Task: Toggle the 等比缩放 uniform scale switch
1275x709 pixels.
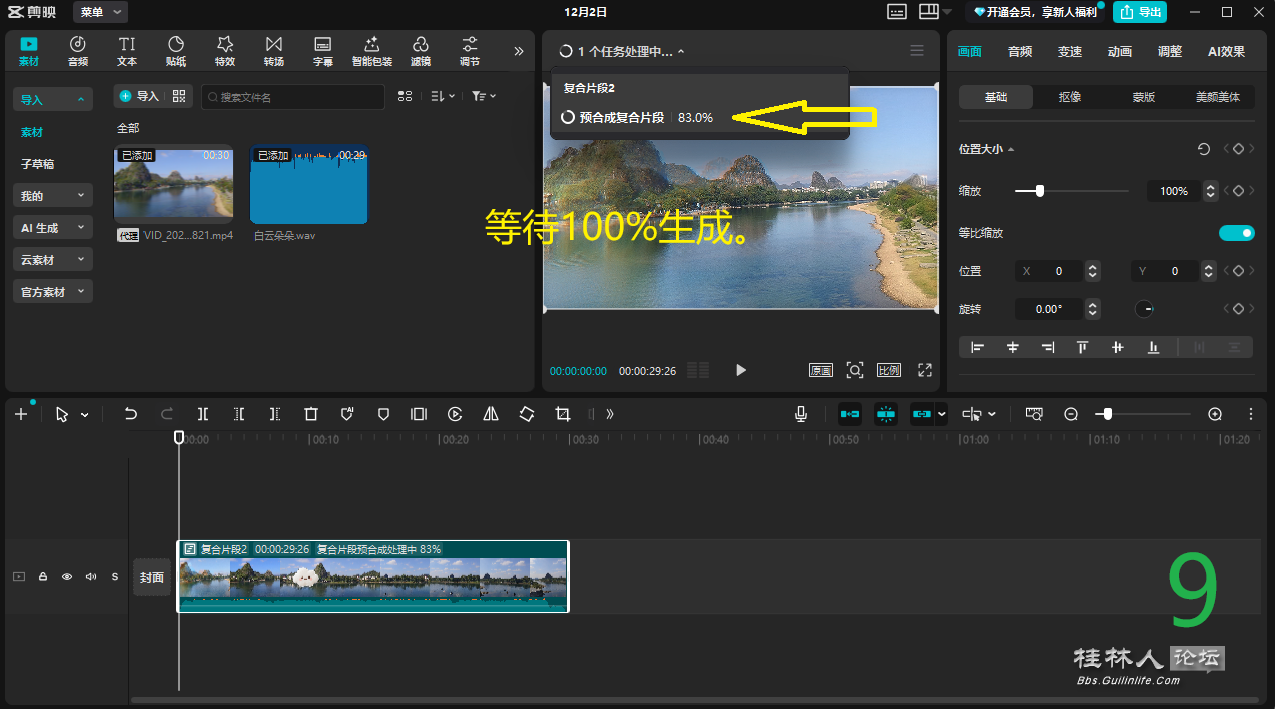Action: click(x=1236, y=233)
